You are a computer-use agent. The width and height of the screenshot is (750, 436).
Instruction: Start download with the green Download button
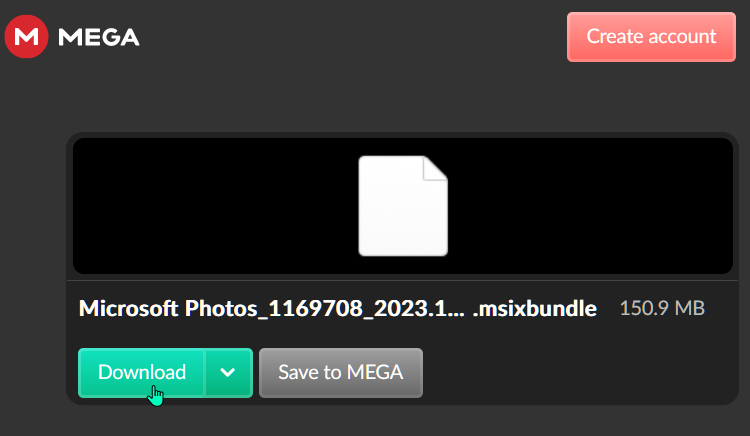(x=142, y=373)
